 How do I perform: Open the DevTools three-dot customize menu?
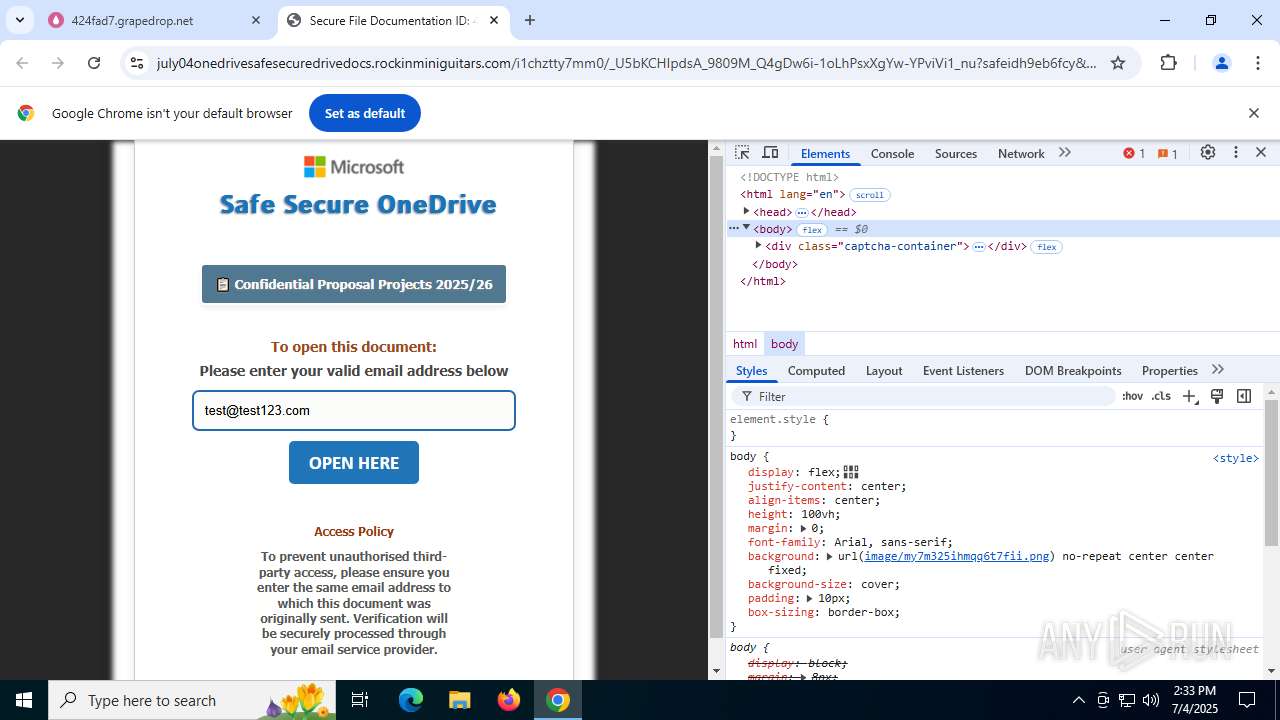point(1236,153)
